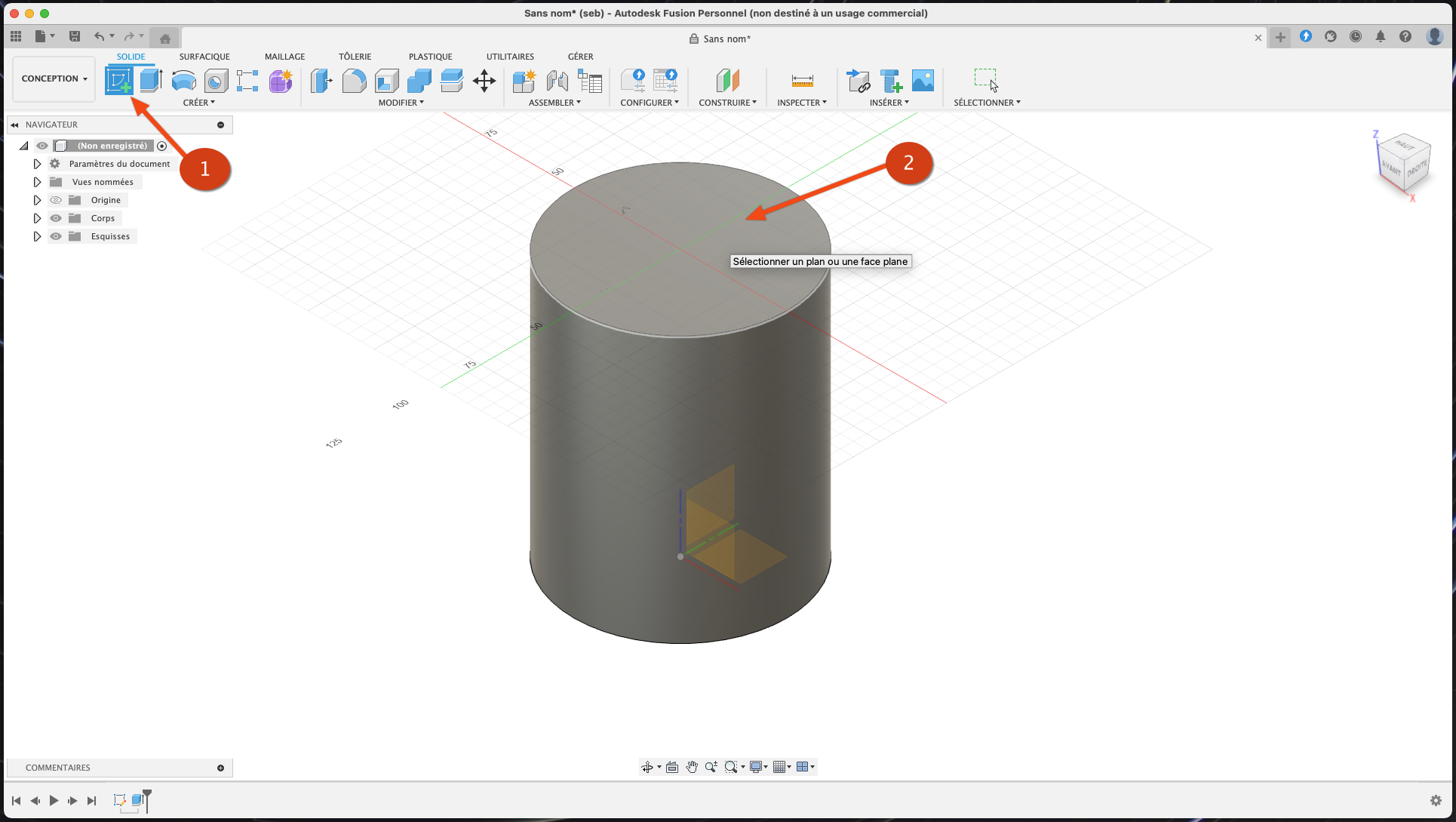This screenshot has width=1456, height=822.
Task: Open the CONSTRUIRE menu
Action: (x=727, y=103)
